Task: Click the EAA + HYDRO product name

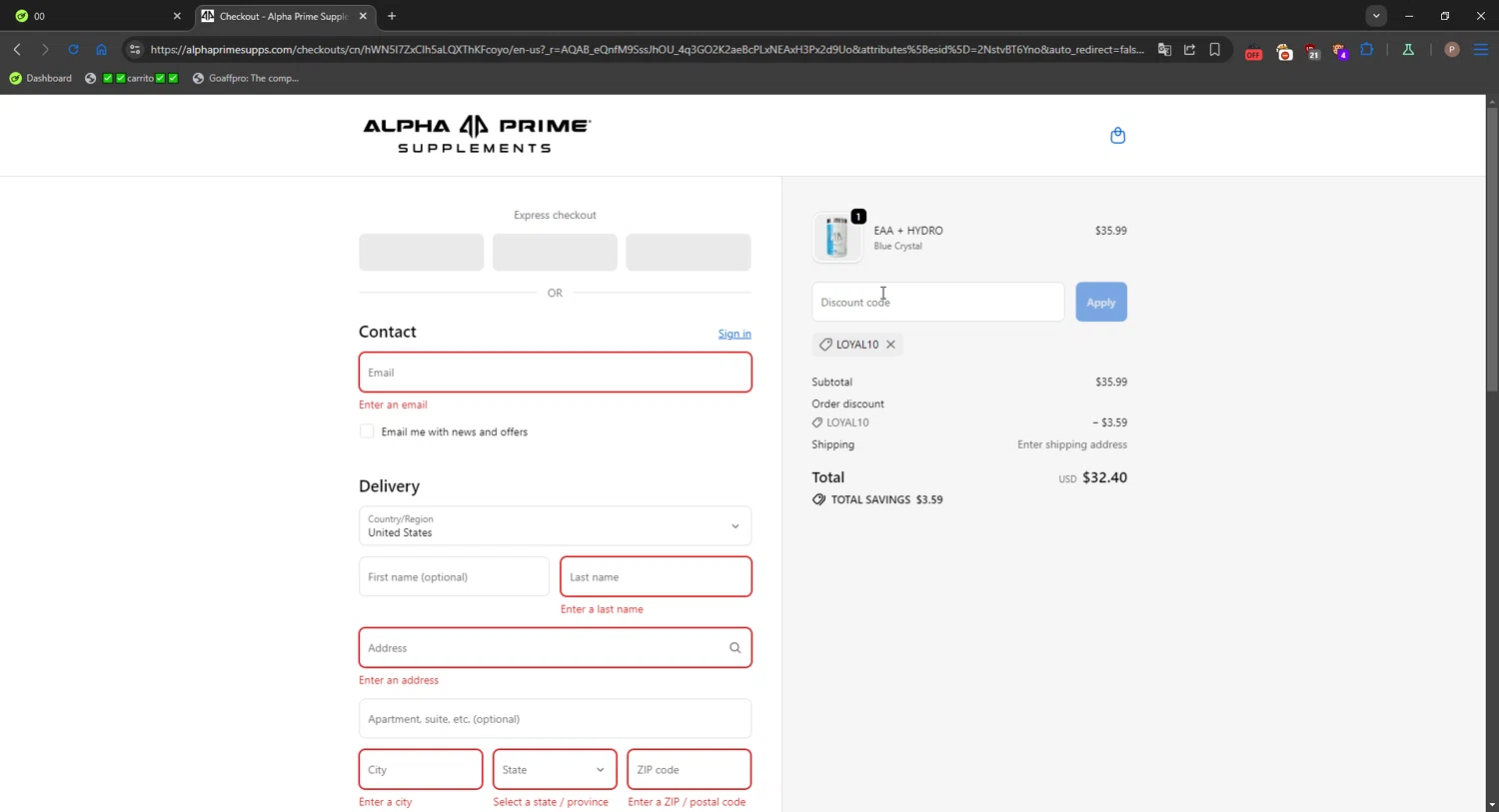Action: pyautogui.click(x=908, y=231)
